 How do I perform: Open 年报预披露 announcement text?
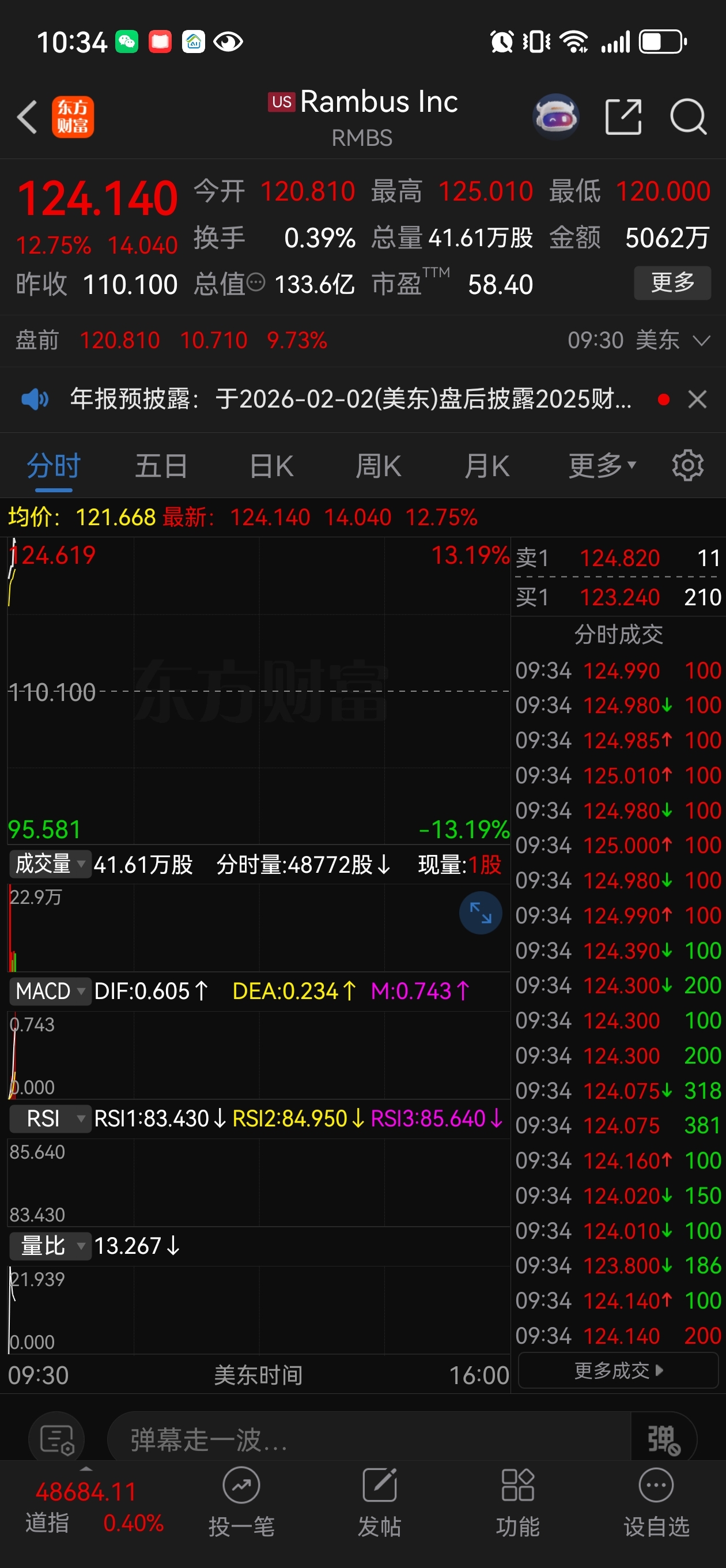[350, 399]
